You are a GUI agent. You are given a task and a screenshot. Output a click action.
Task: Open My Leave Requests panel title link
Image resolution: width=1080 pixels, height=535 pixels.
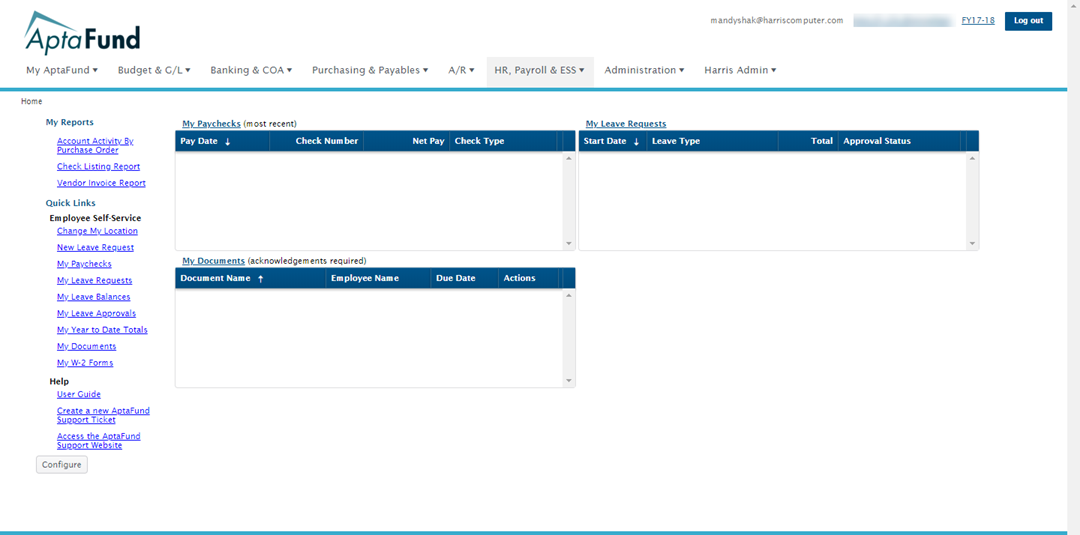pyautogui.click(x=626, y=124)
